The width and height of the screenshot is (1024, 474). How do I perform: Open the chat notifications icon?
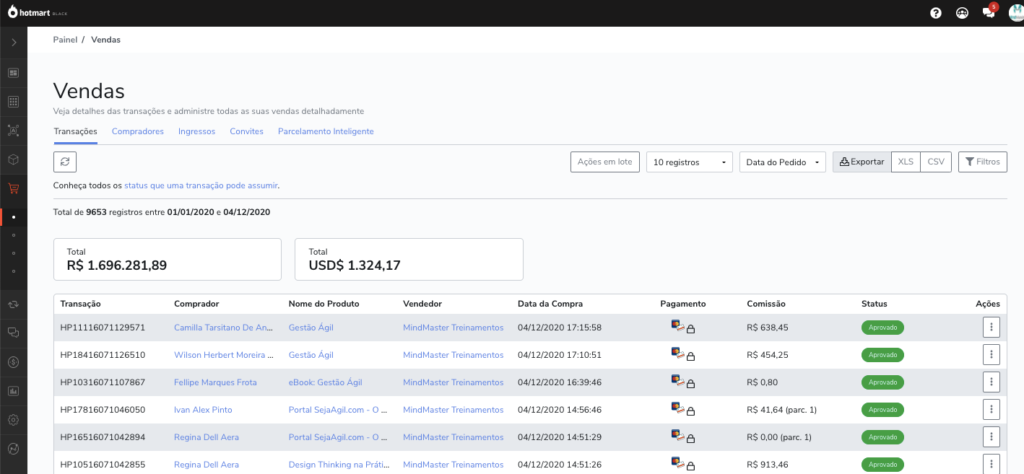pyautogui.click(x=989, y=12)
